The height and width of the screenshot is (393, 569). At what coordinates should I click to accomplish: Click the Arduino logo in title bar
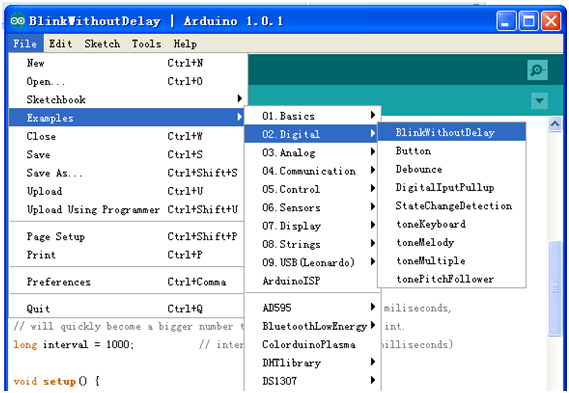pos(18,21)
